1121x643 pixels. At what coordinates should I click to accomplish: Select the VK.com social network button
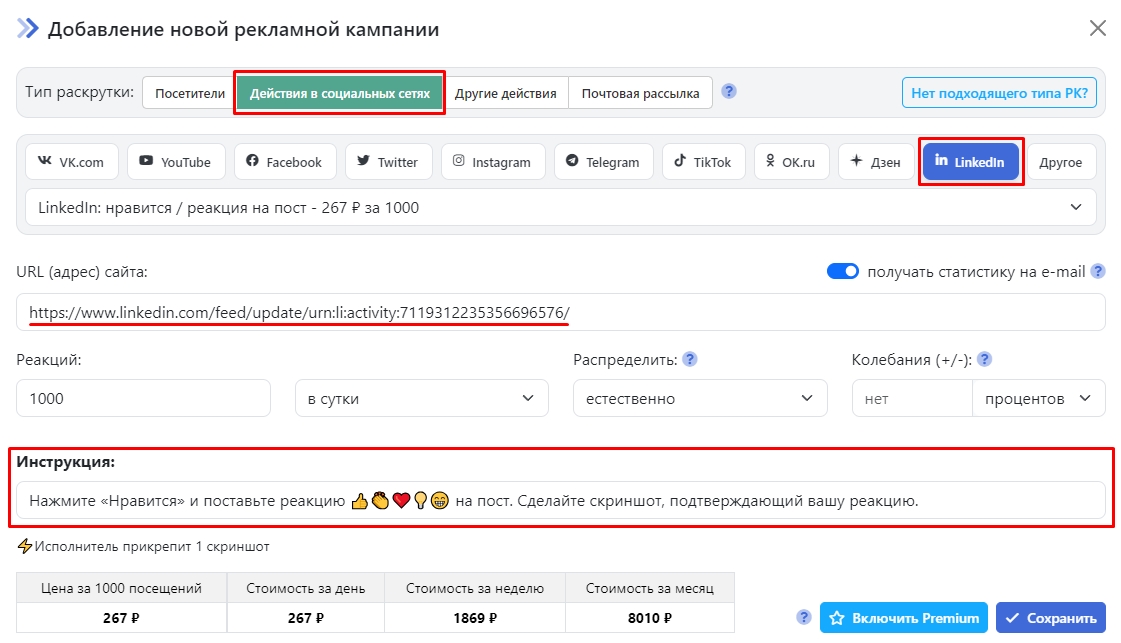tap(72, 162)
